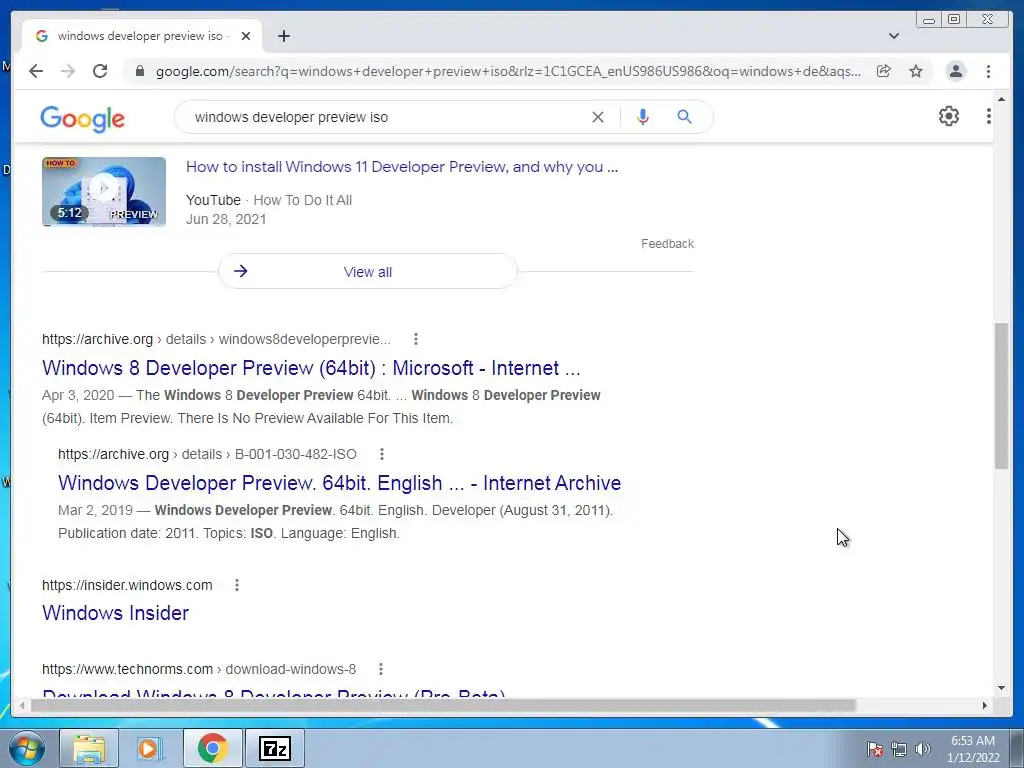Open 'How to install Windows 11 Developer Preview' link
This screenshot has height=768, width=1024.
click(402, 167)
